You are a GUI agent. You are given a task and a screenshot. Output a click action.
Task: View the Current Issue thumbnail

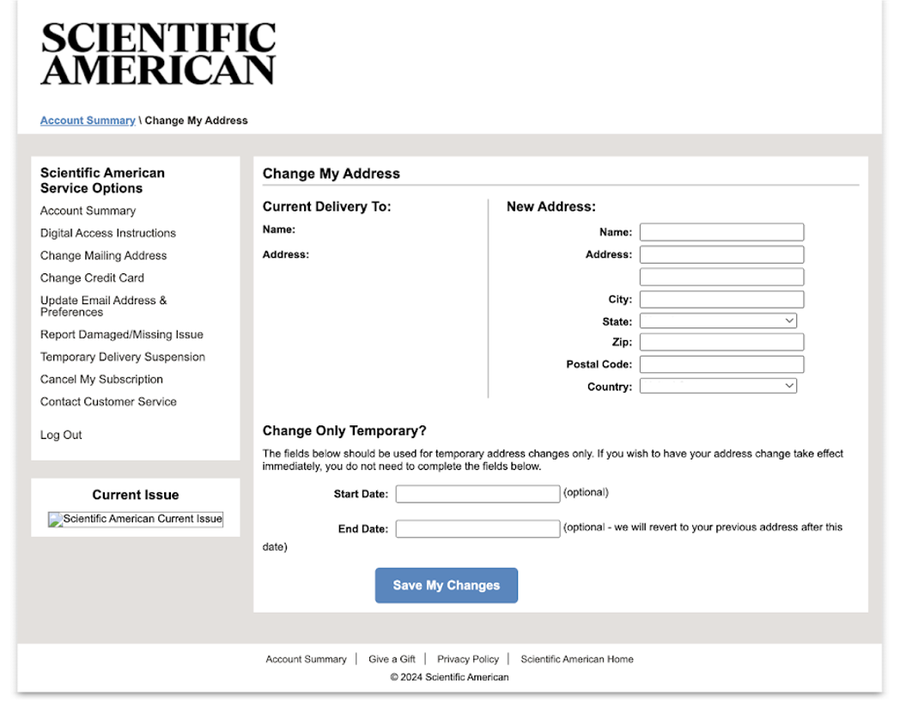click(135, 519)
